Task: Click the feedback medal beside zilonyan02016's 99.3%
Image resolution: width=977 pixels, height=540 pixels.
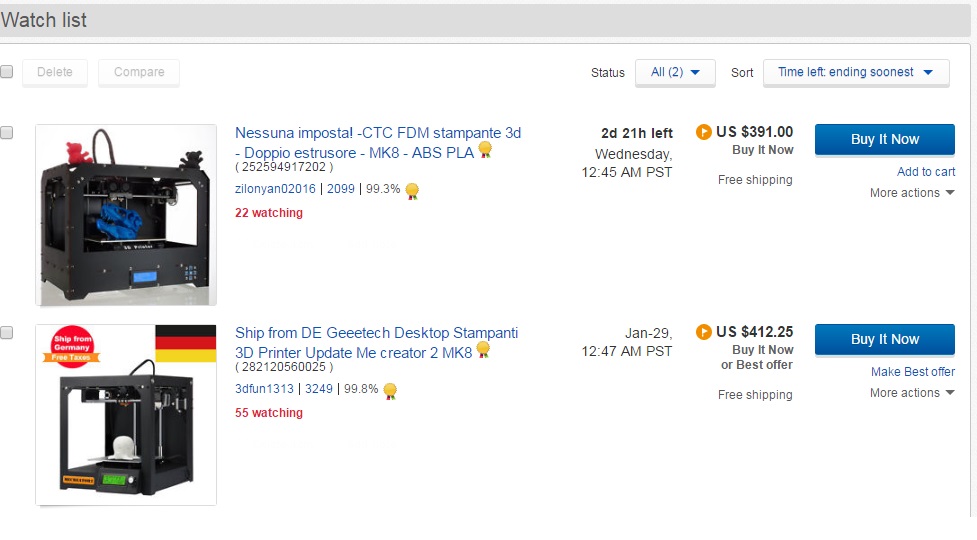Action: point(411,190)
